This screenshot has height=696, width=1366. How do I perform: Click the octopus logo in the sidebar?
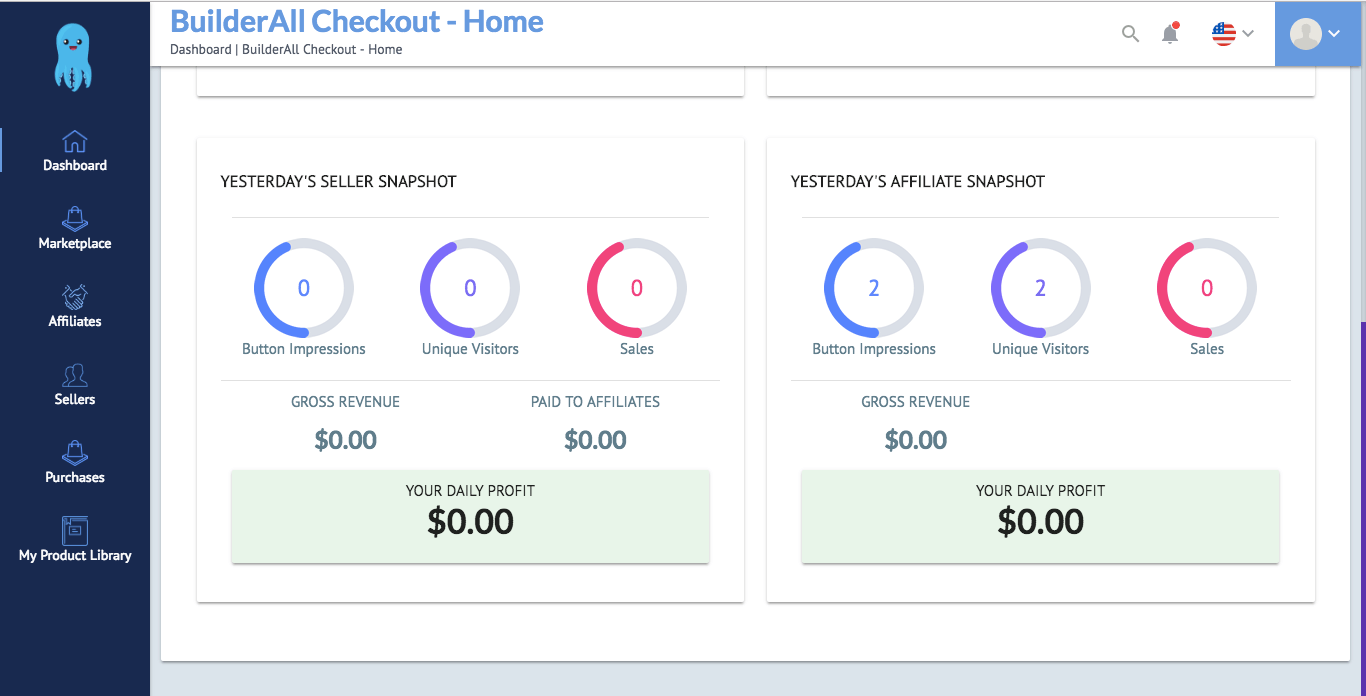(75, 56)
